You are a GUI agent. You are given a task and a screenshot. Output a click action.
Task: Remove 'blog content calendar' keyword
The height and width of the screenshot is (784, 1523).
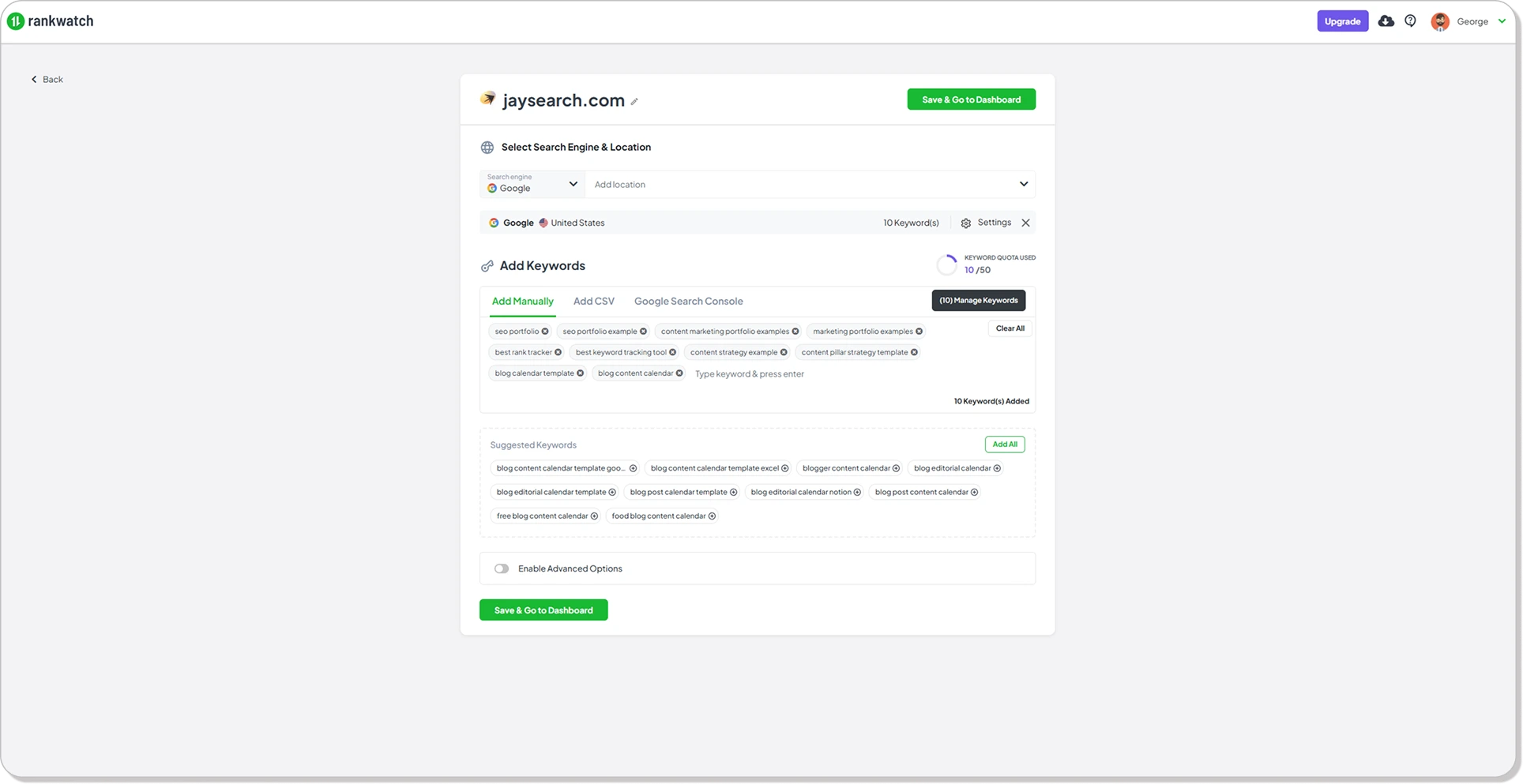(x=679, y=373)
